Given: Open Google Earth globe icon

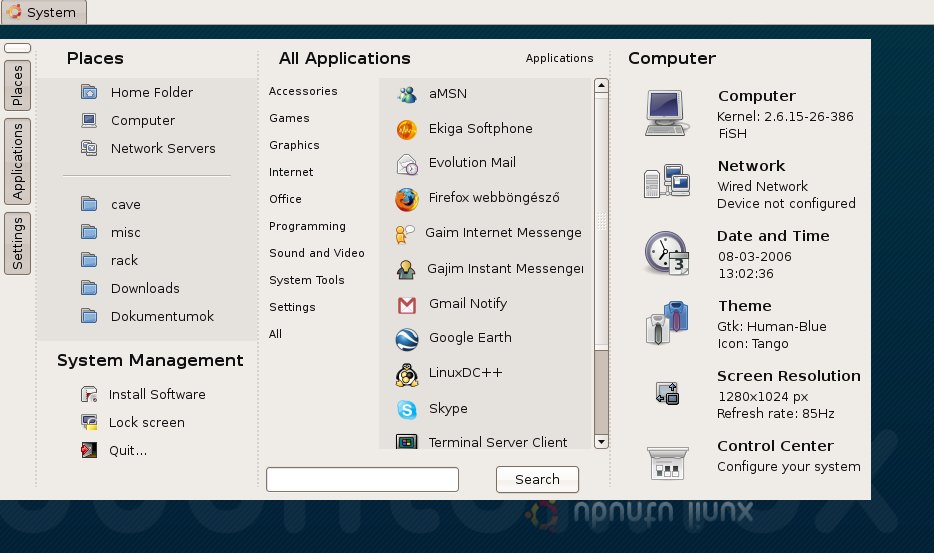Looking at the screenshot, I should [x=406, y=338].
